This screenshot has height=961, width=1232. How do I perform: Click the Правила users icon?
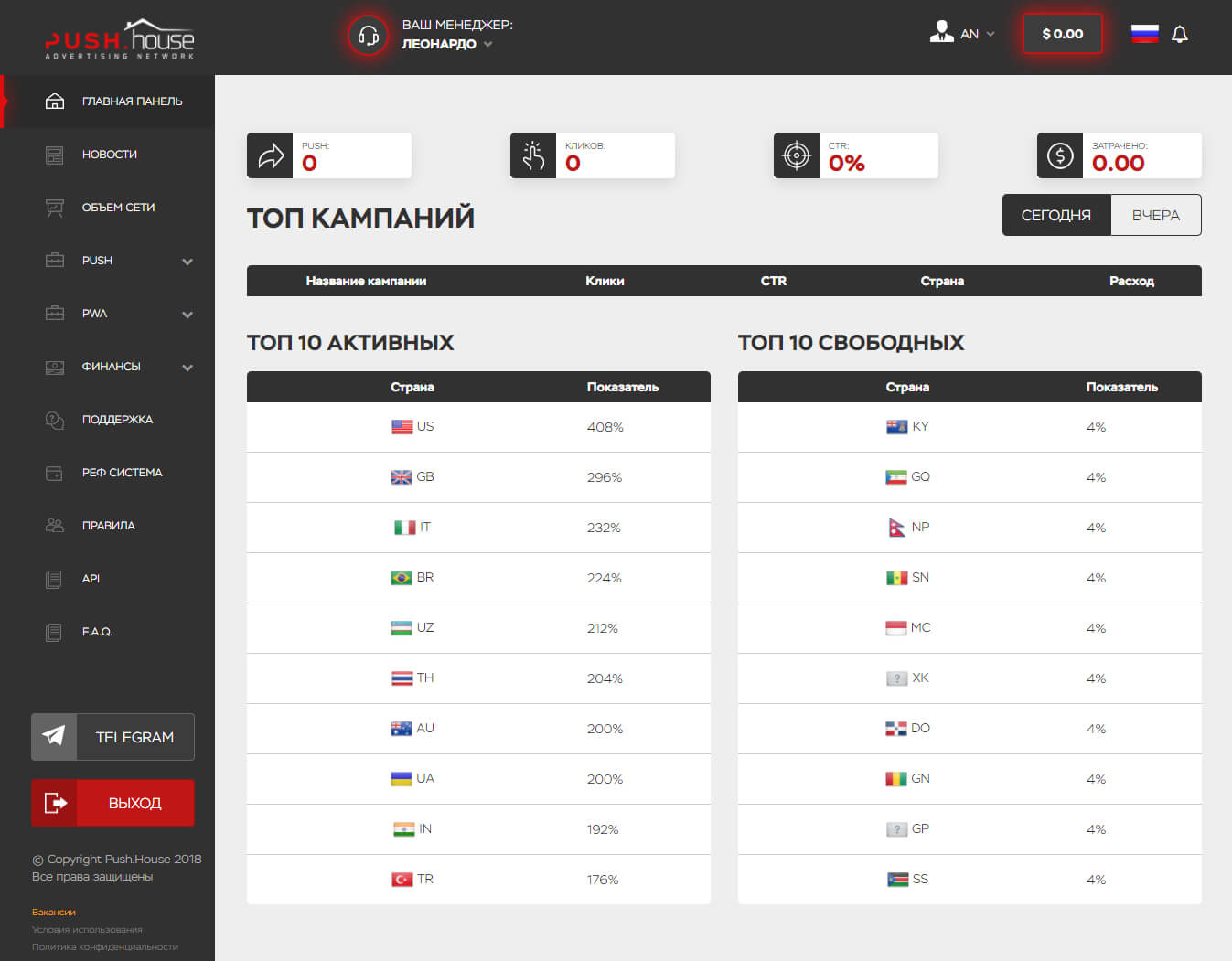point(55,526)
